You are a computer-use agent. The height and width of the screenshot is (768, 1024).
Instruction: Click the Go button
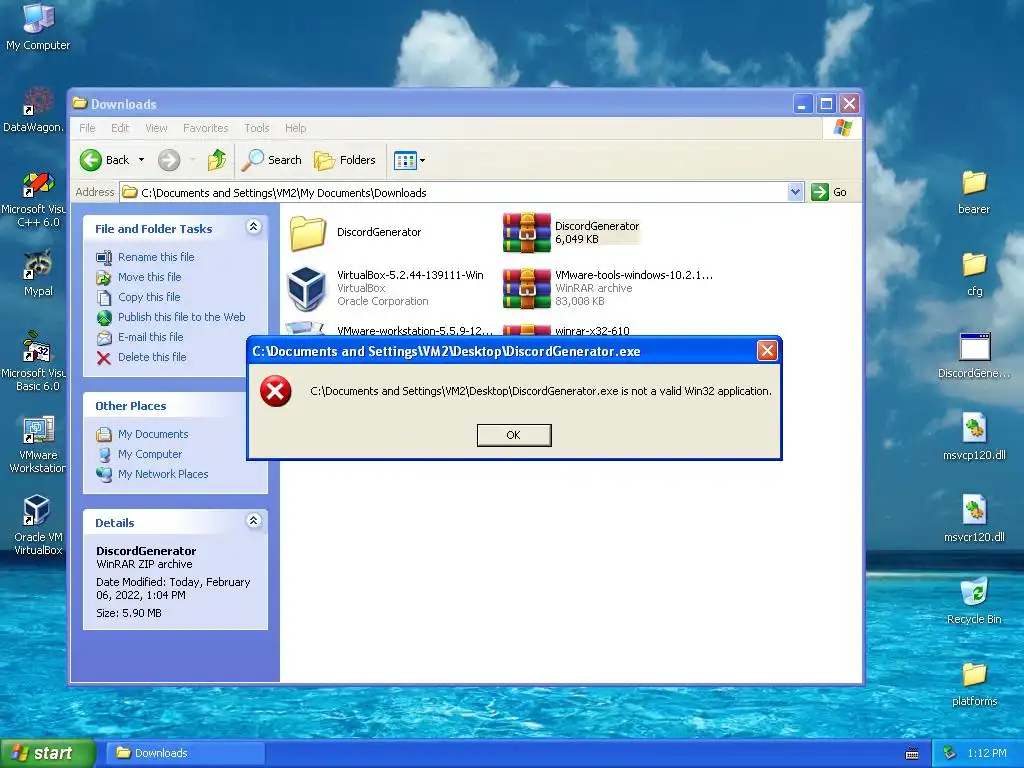(829, 192)
